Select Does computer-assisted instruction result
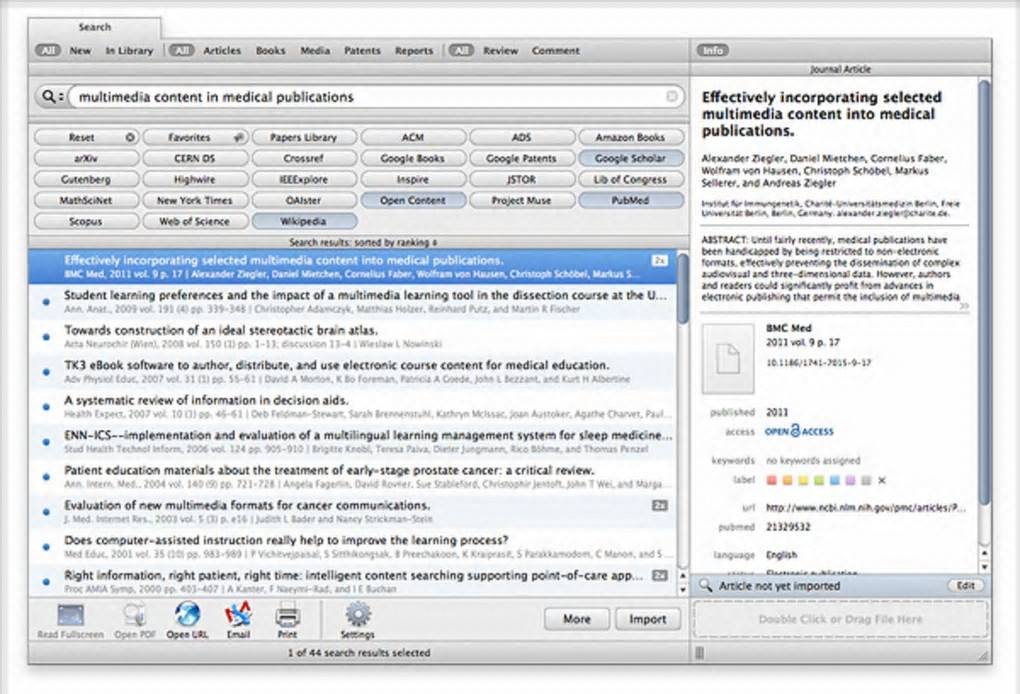Screen dimensions: 1020x694 click(351, 546)
